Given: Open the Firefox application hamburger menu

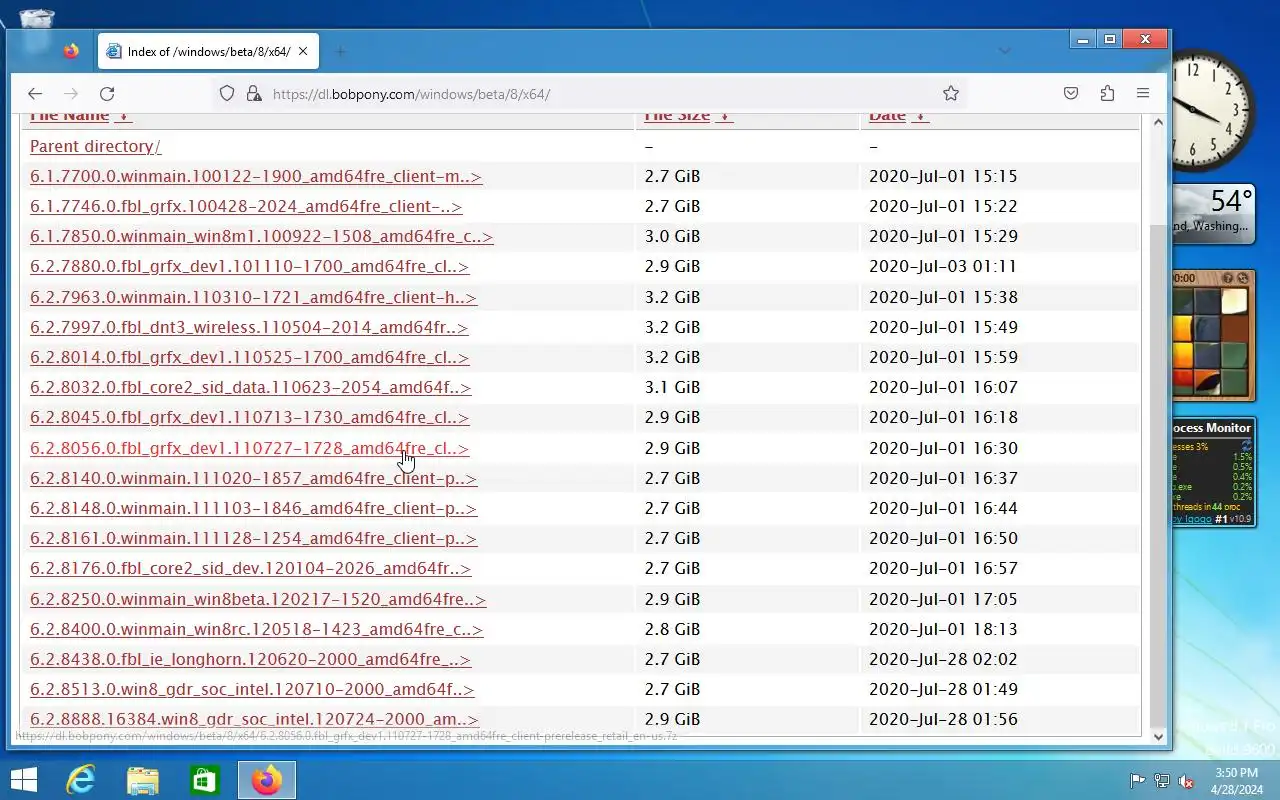Looking at the screenshot, I should click(x=1143, y=93).
